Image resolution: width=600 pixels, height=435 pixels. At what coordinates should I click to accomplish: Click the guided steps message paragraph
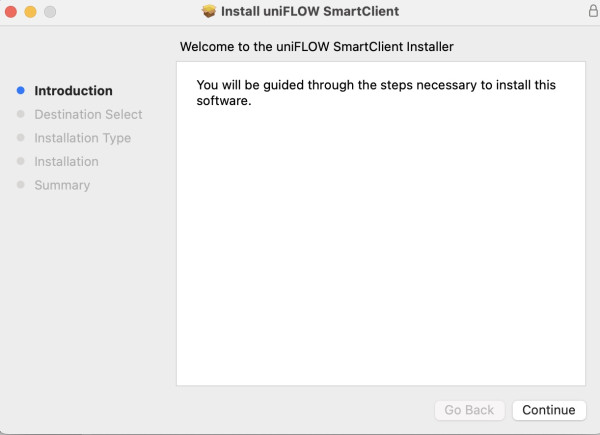[x=376, y=93]
